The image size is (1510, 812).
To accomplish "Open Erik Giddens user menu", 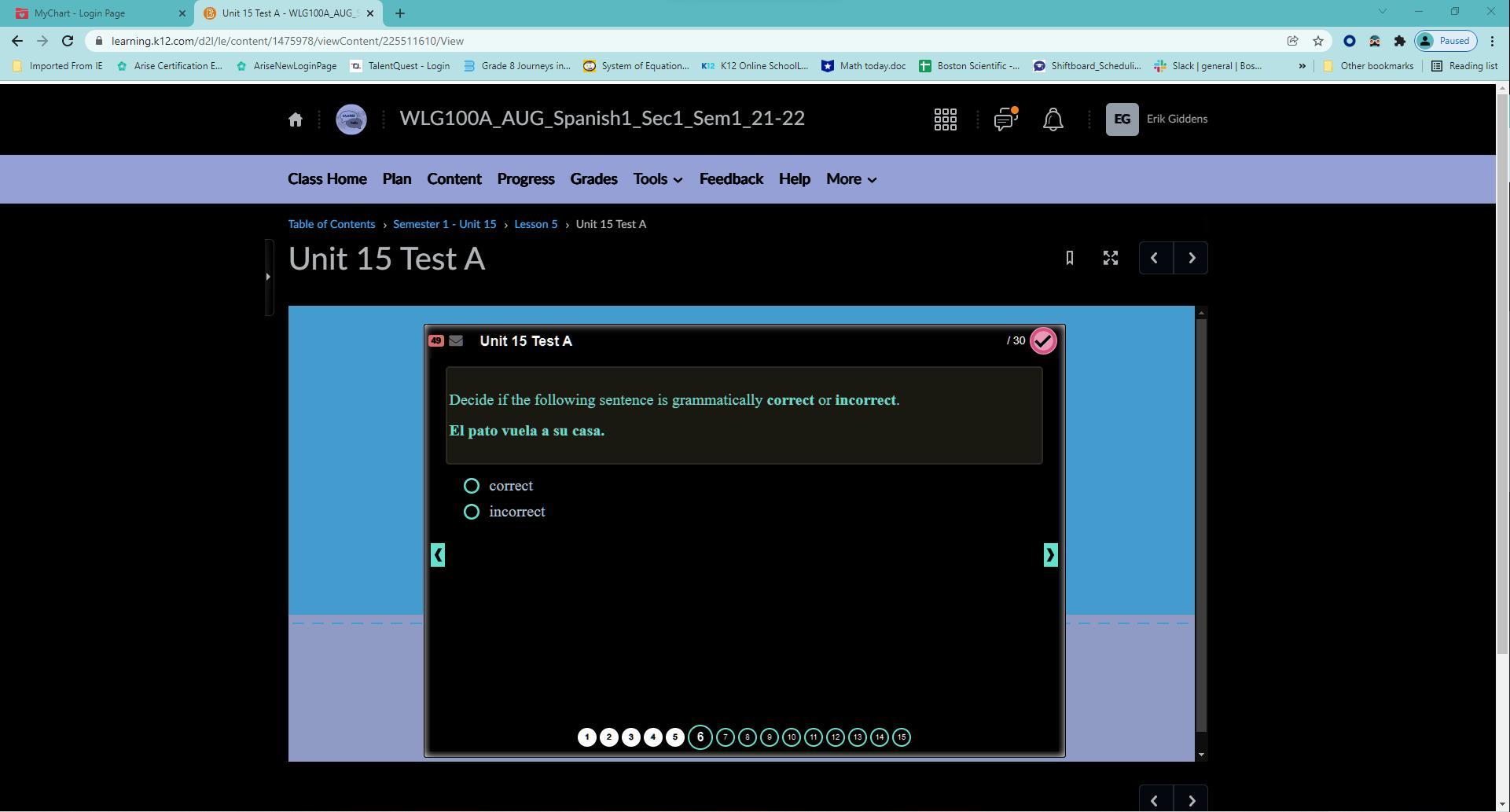I will point(1156,119).
